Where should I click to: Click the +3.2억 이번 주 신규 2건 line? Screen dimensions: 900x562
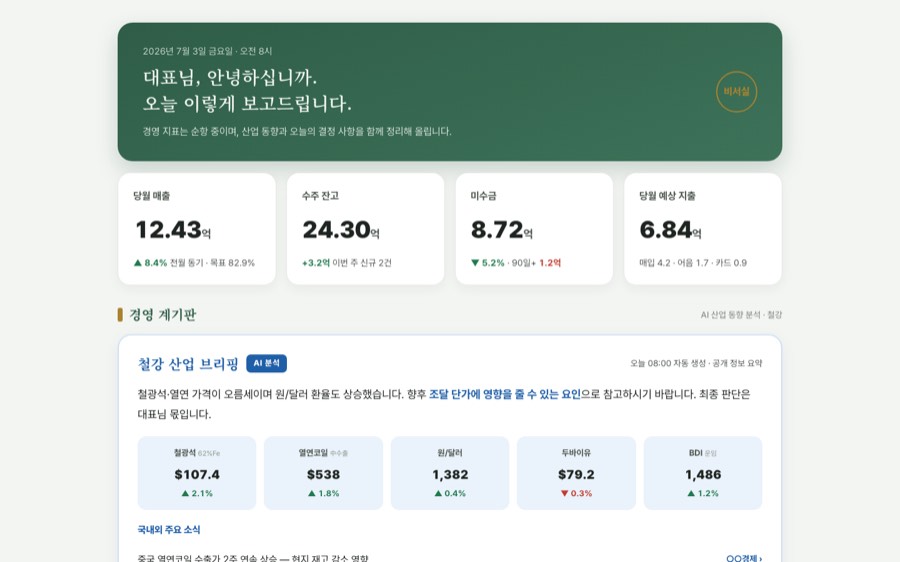[347, 263]
